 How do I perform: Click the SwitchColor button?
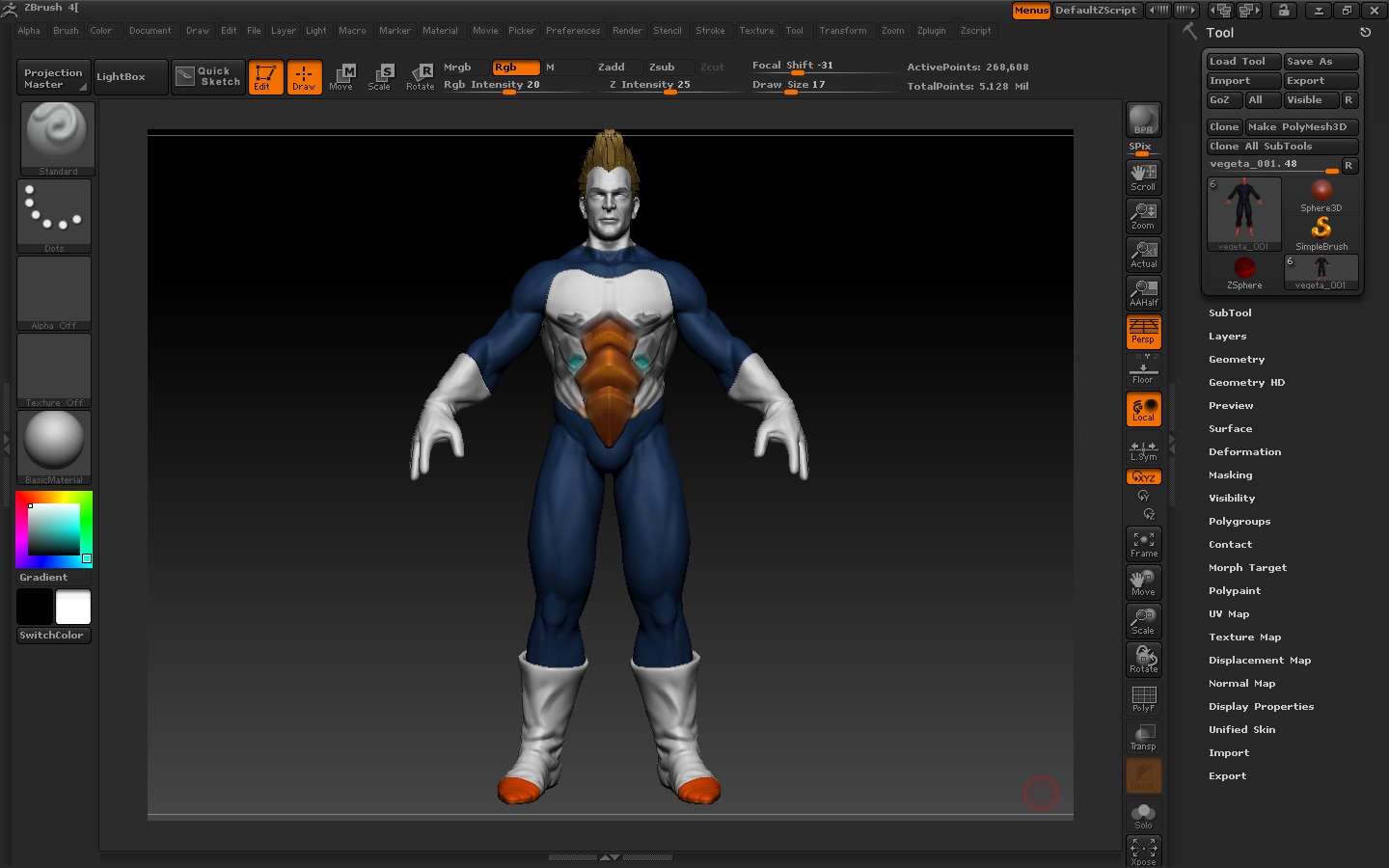click(54, 636)
